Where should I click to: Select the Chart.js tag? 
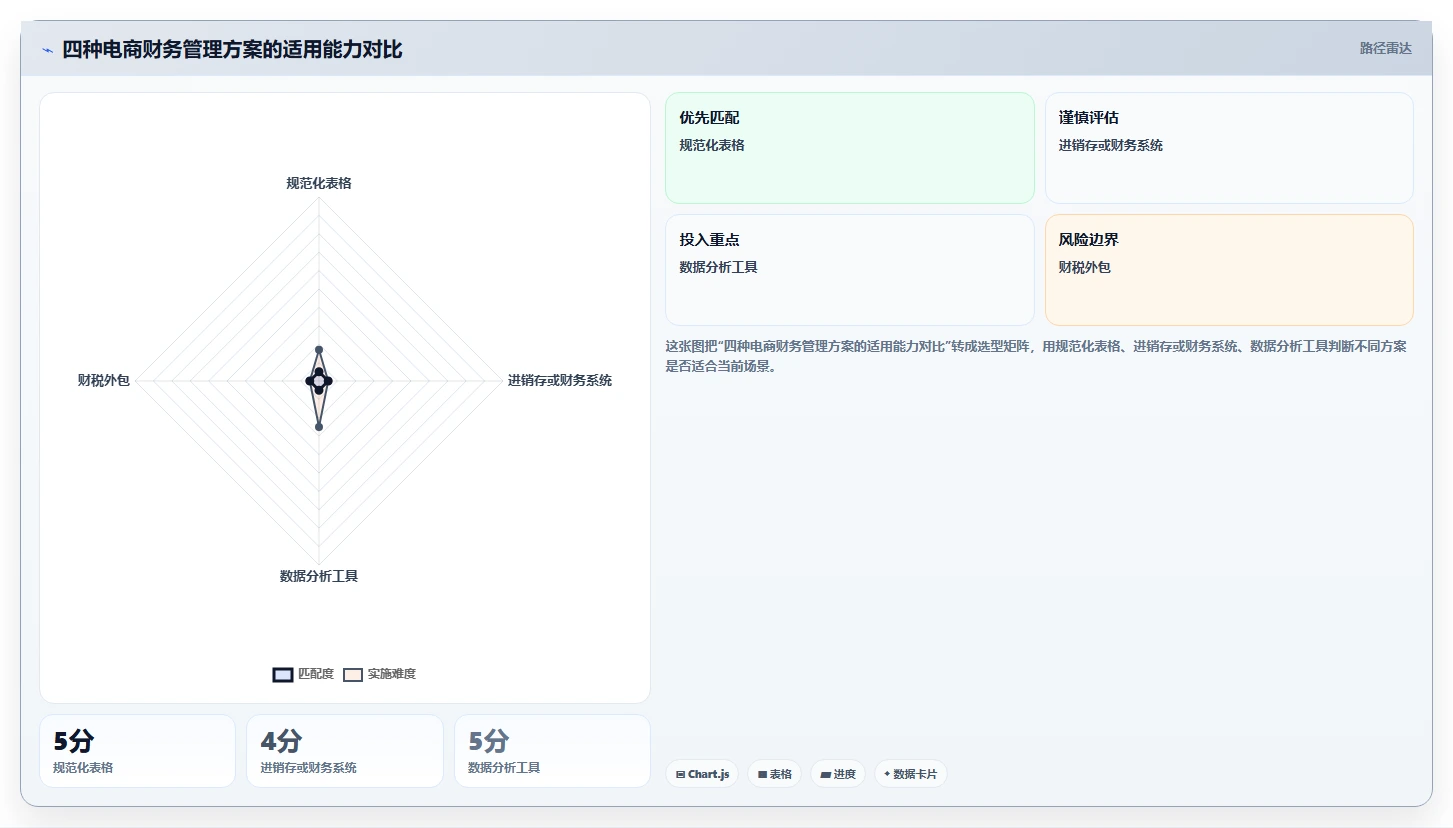[x=702, y=774]
